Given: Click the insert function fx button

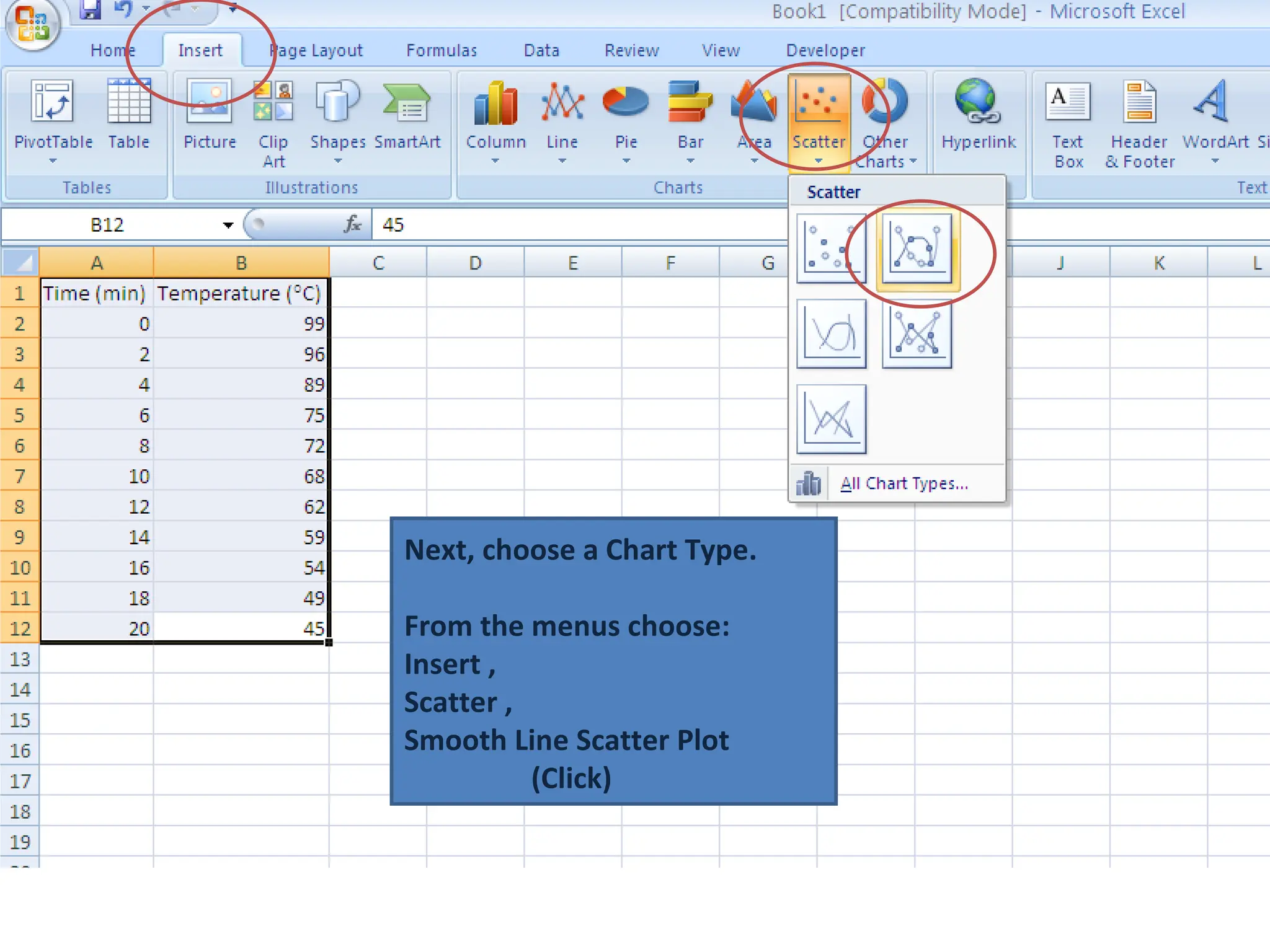Looking at the screenshot, I should click(x=352, y=224).
